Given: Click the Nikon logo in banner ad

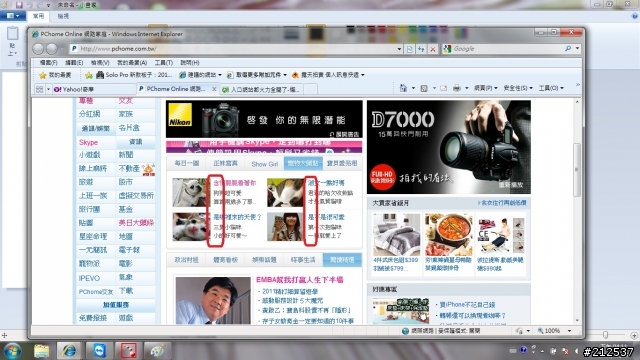Looking at the screenshot, I should 180,115.
